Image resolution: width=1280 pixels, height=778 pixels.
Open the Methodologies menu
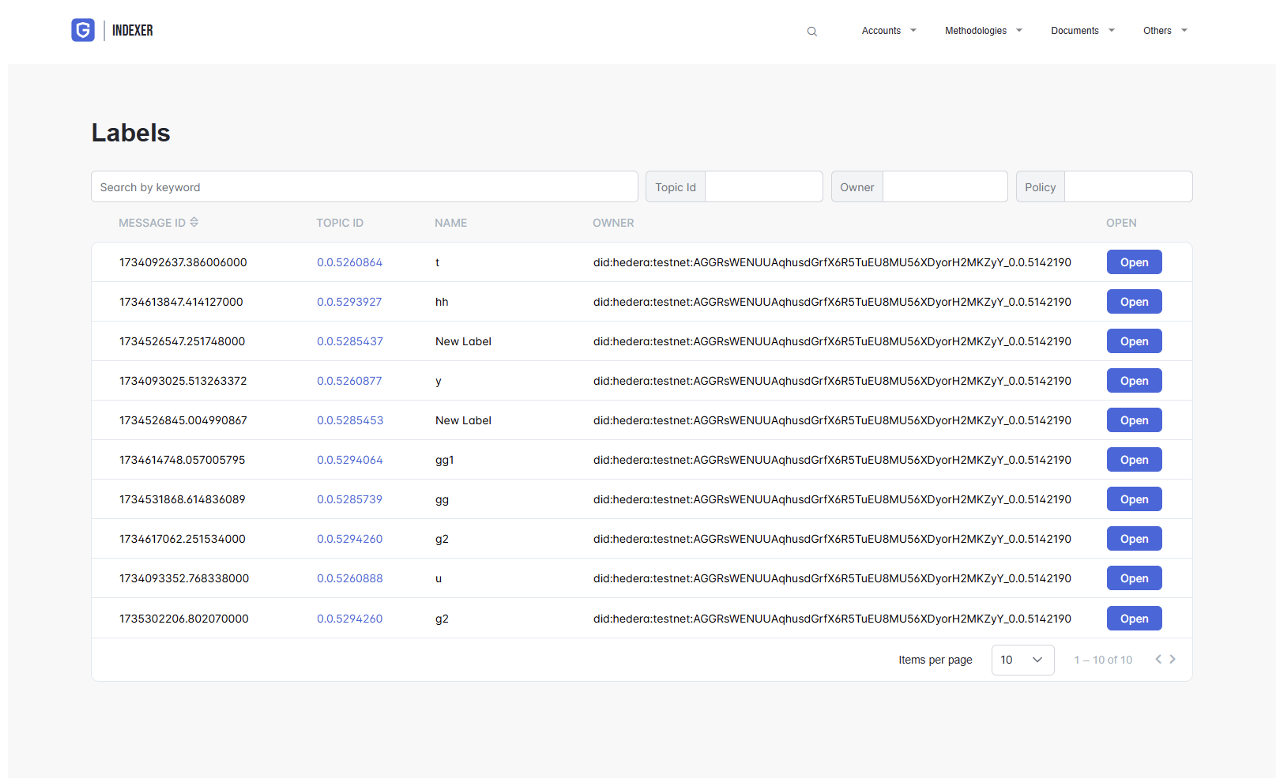click(983, 31)
